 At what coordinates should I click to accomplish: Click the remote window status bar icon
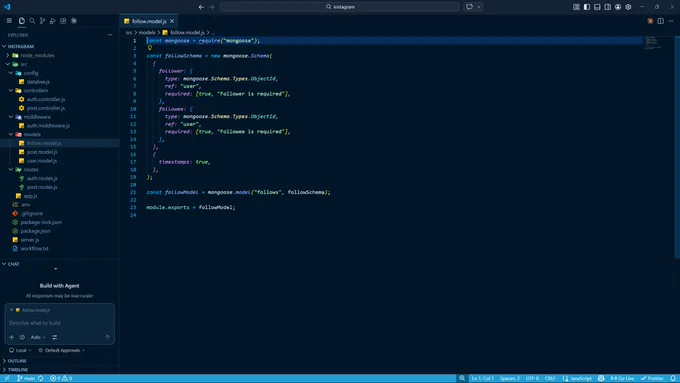[x=7, y=378]
